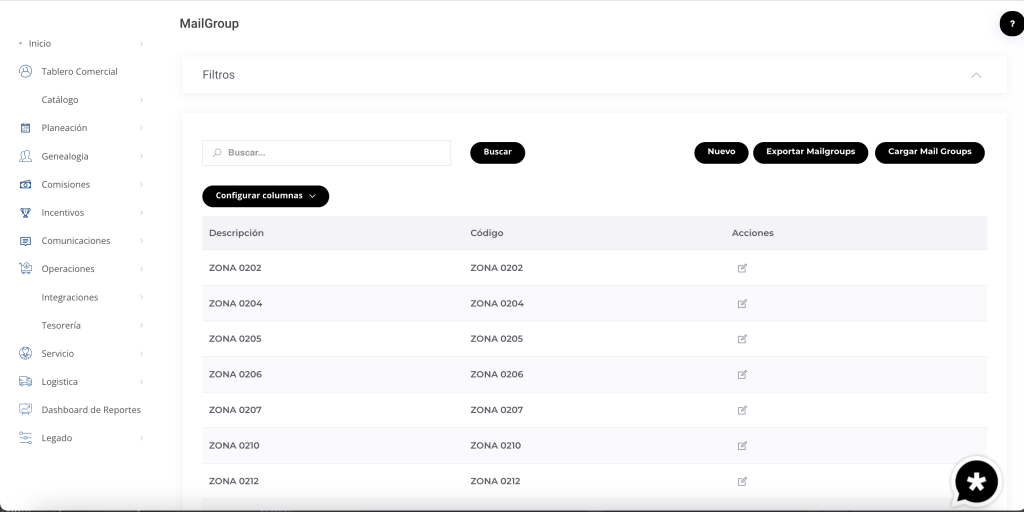
Task: Click the Exportar Mailgroups button
Action: coord(810,152)
